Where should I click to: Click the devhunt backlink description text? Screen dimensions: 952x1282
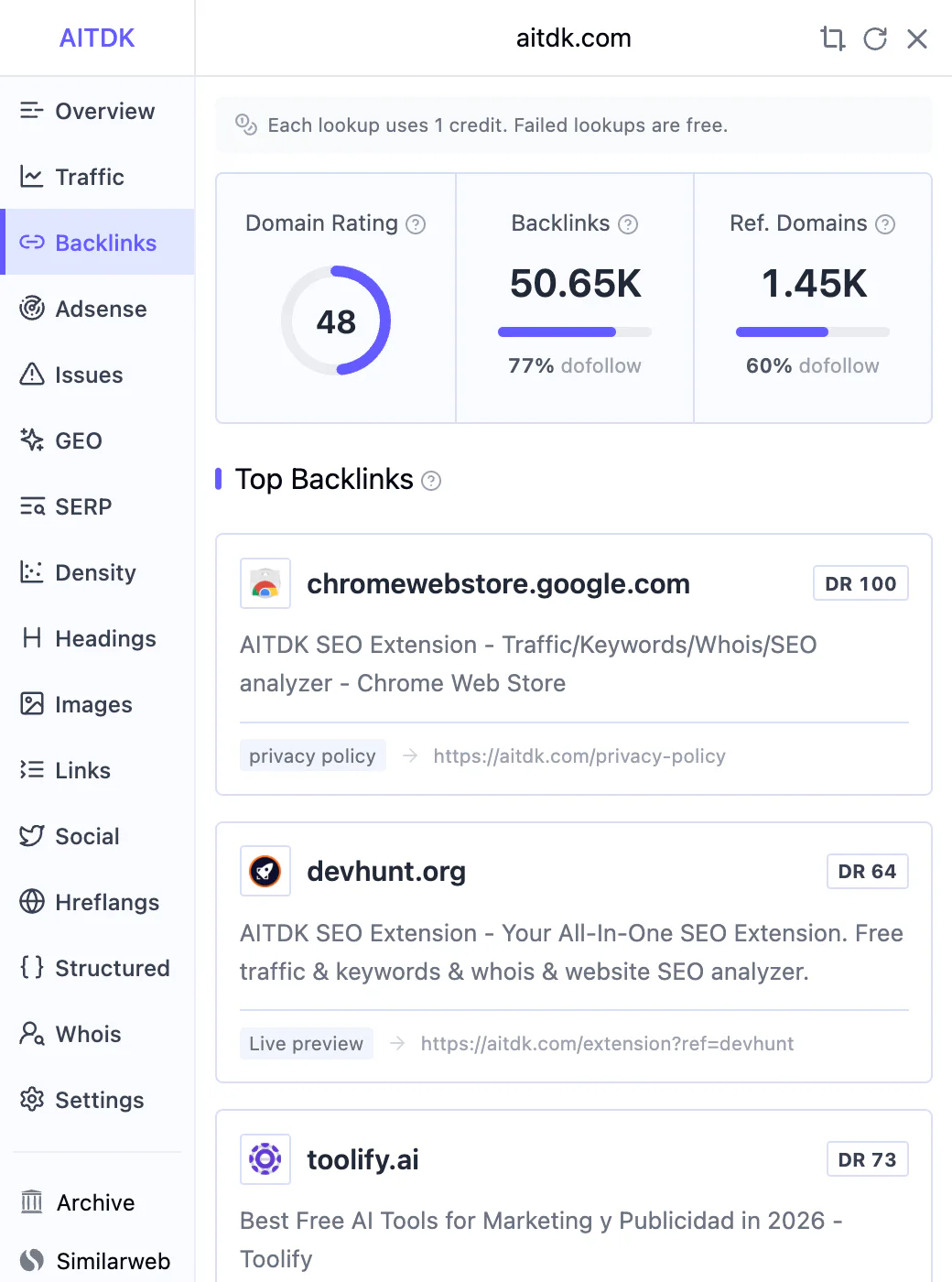coord(571,952)
